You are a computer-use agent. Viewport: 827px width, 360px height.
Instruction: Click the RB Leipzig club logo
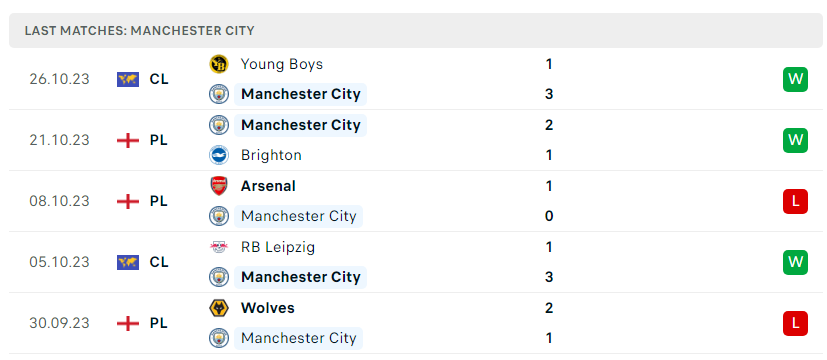[x=219, y=247]
